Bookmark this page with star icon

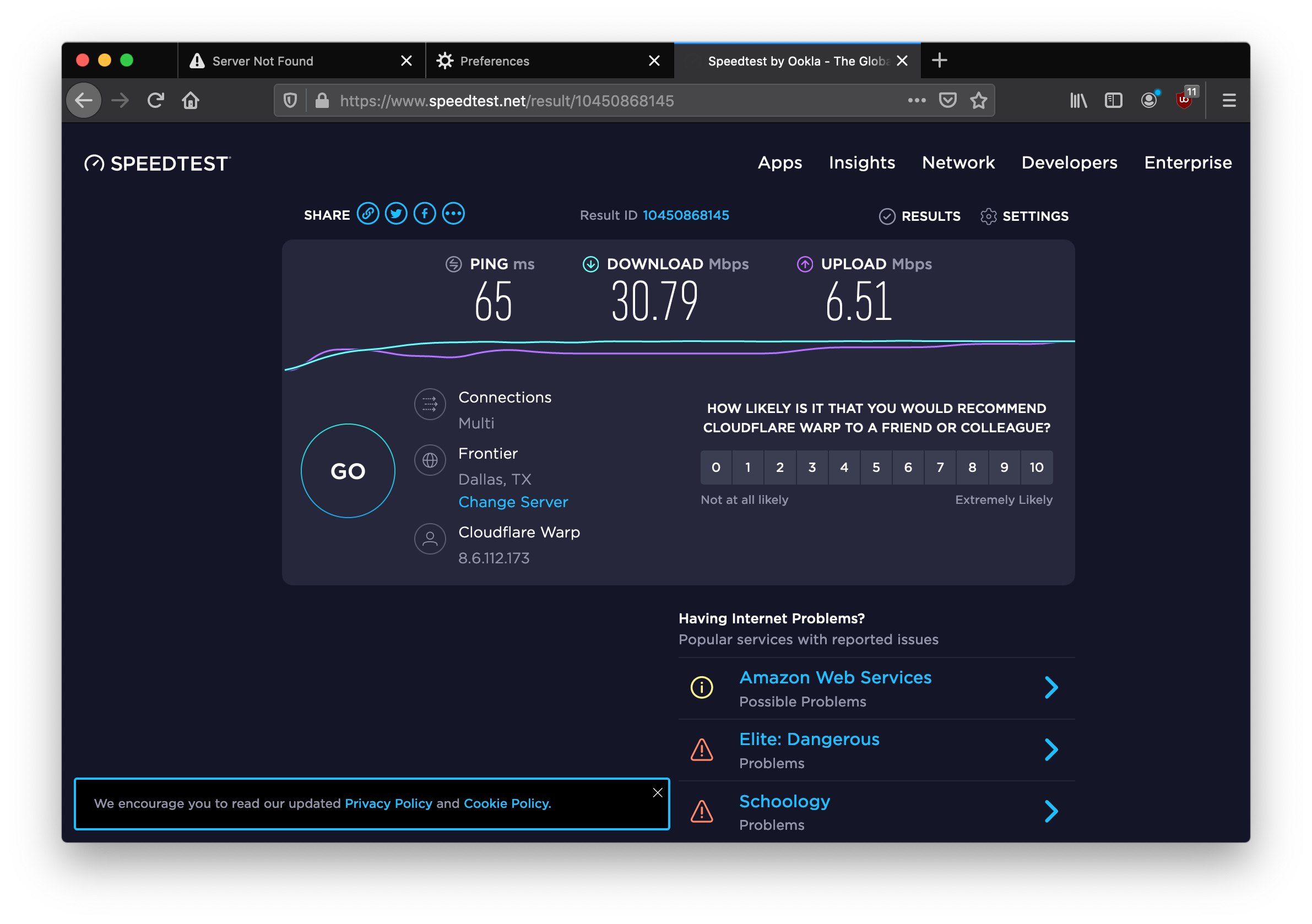(979, 101)
